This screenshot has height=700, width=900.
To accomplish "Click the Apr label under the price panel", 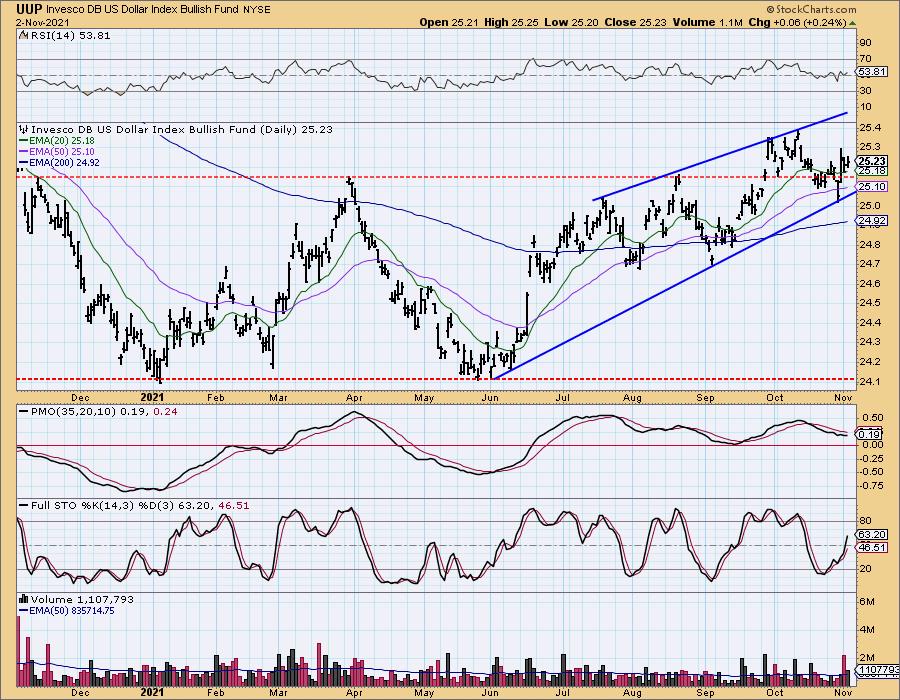I will tap(355, 397).
